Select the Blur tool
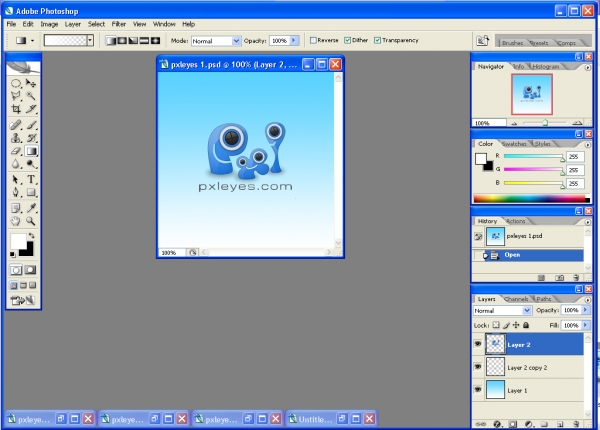Image resolution: width=600 pixels, height=430 pixels. coord(16,164)
